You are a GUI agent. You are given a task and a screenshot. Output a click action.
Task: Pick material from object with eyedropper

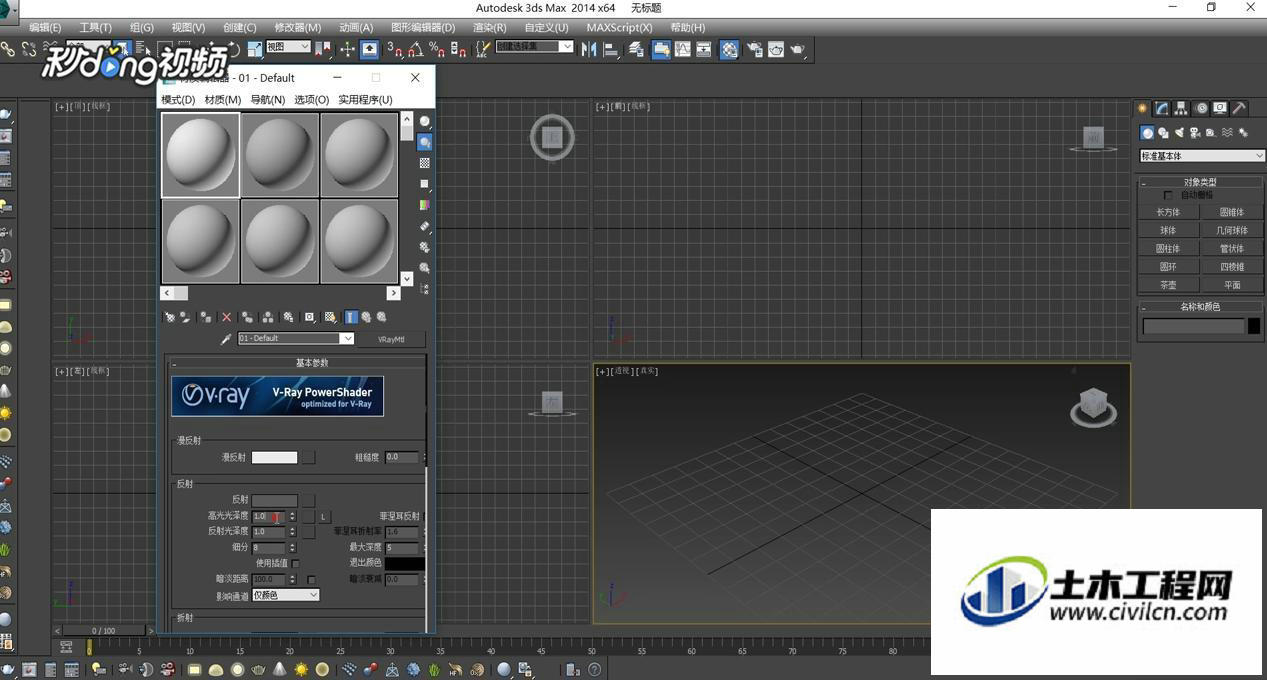pyautogui.click(x=226, y=339)
